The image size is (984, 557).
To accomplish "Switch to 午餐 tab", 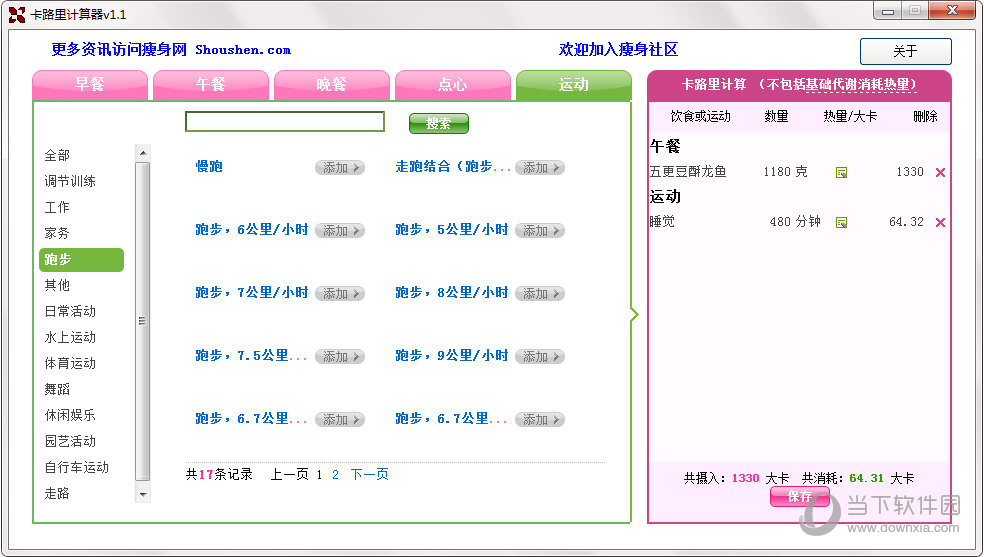I will pyautogui.click(x=211, y=85).
